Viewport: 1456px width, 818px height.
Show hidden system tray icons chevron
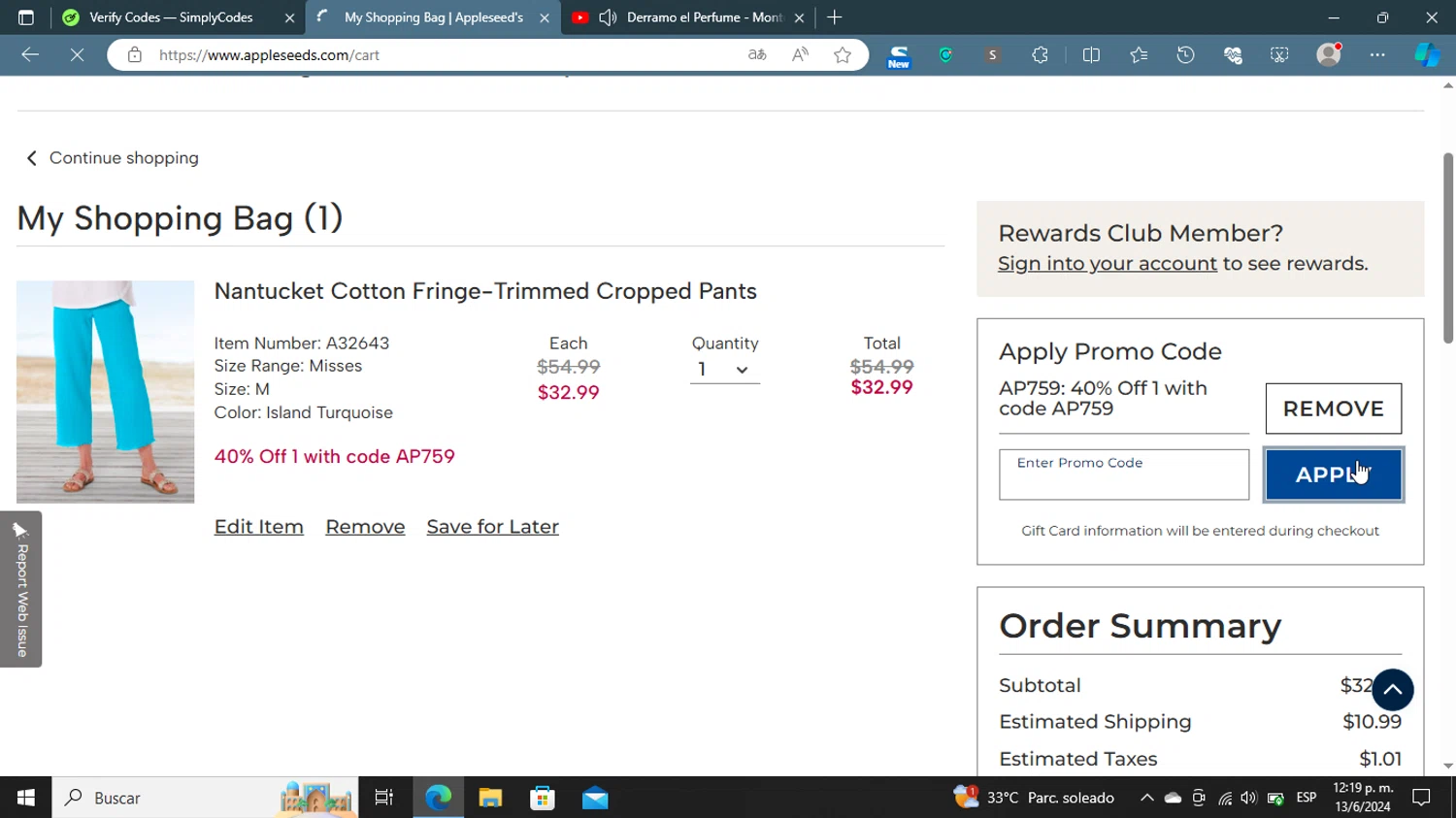click(1146, 798)
